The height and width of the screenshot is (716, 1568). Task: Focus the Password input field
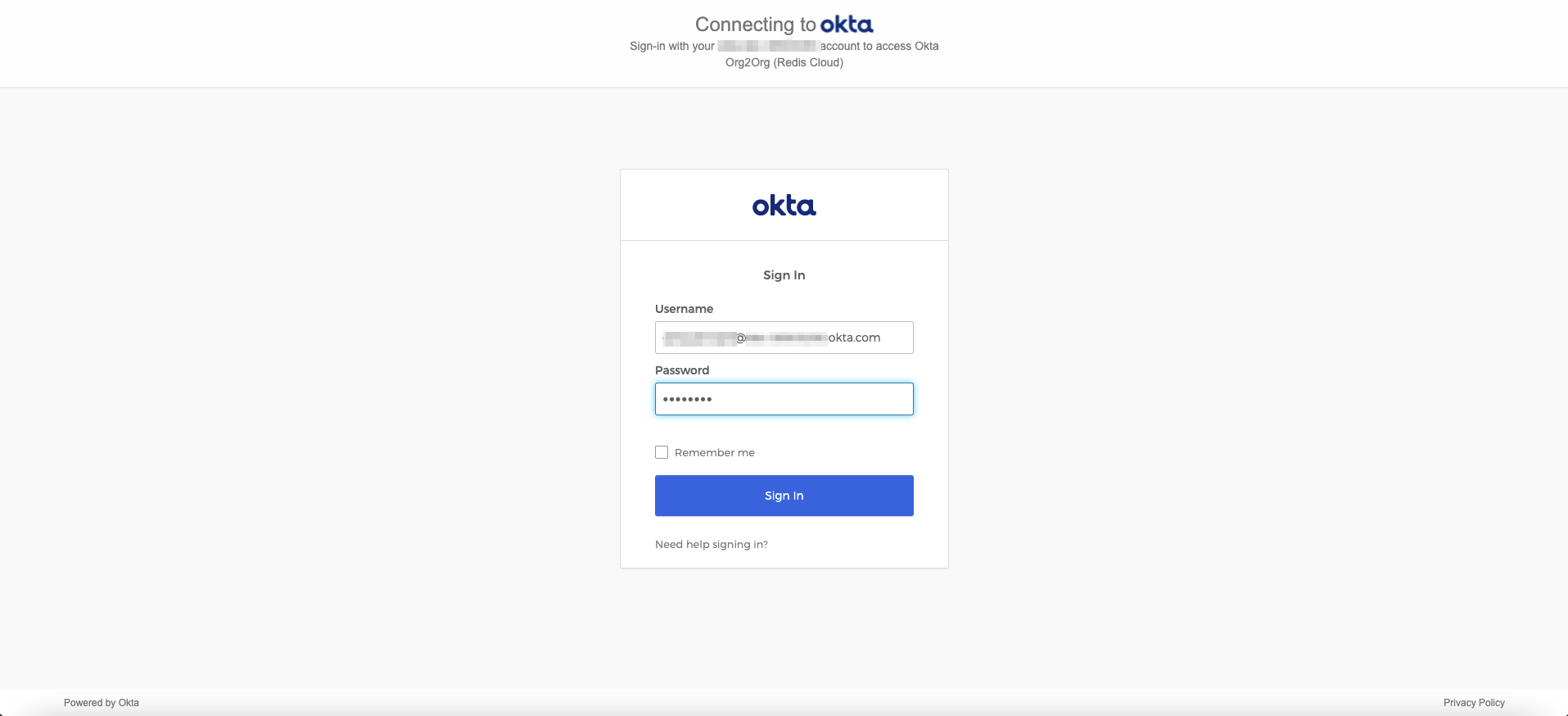[x=811, y=399]
